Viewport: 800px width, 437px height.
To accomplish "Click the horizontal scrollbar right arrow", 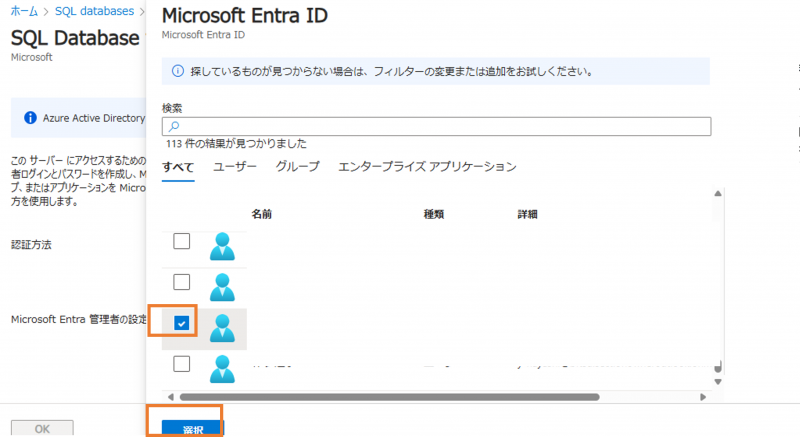I will point(703,397).
